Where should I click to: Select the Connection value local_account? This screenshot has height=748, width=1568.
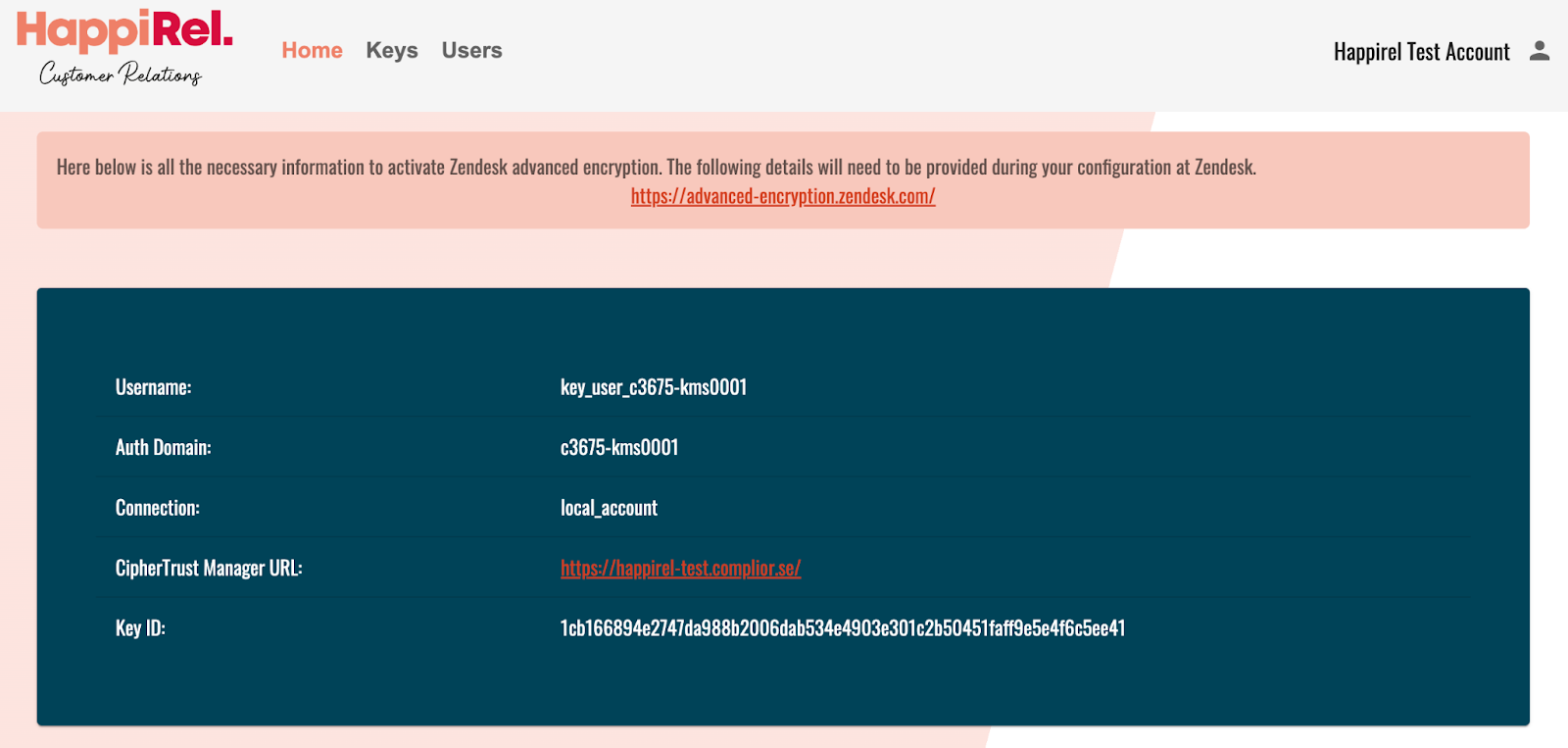tap(609, 508)
